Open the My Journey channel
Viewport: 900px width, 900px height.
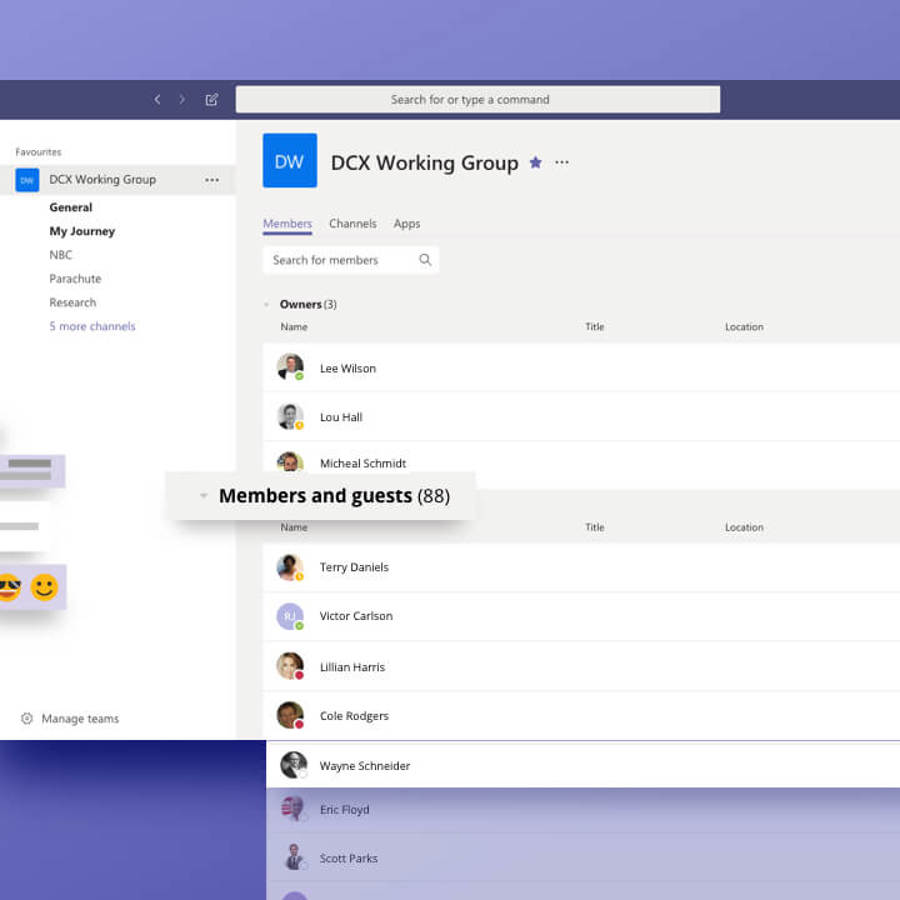tap(82, 231)
